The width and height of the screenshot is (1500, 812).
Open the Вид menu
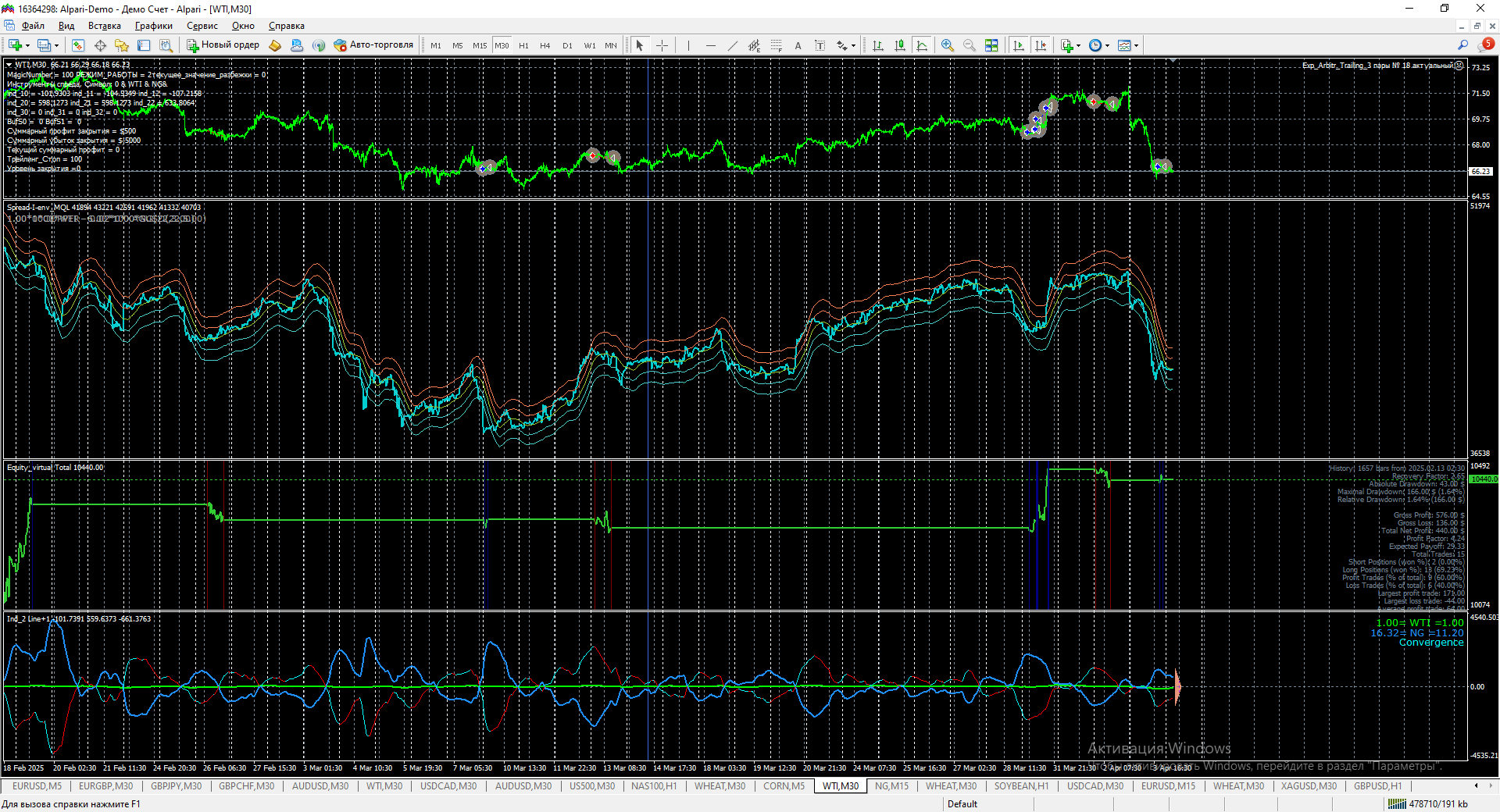click(66, 26)
